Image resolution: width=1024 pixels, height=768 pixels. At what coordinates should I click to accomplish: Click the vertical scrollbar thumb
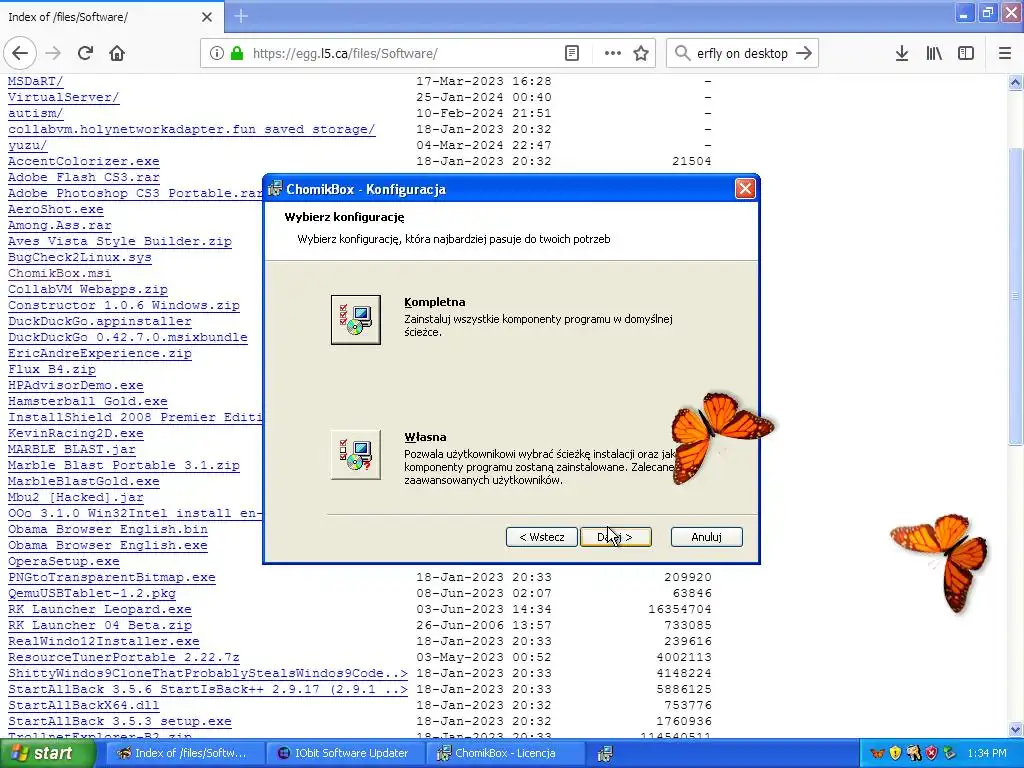pyautogui.click(x=1015, y=297)
